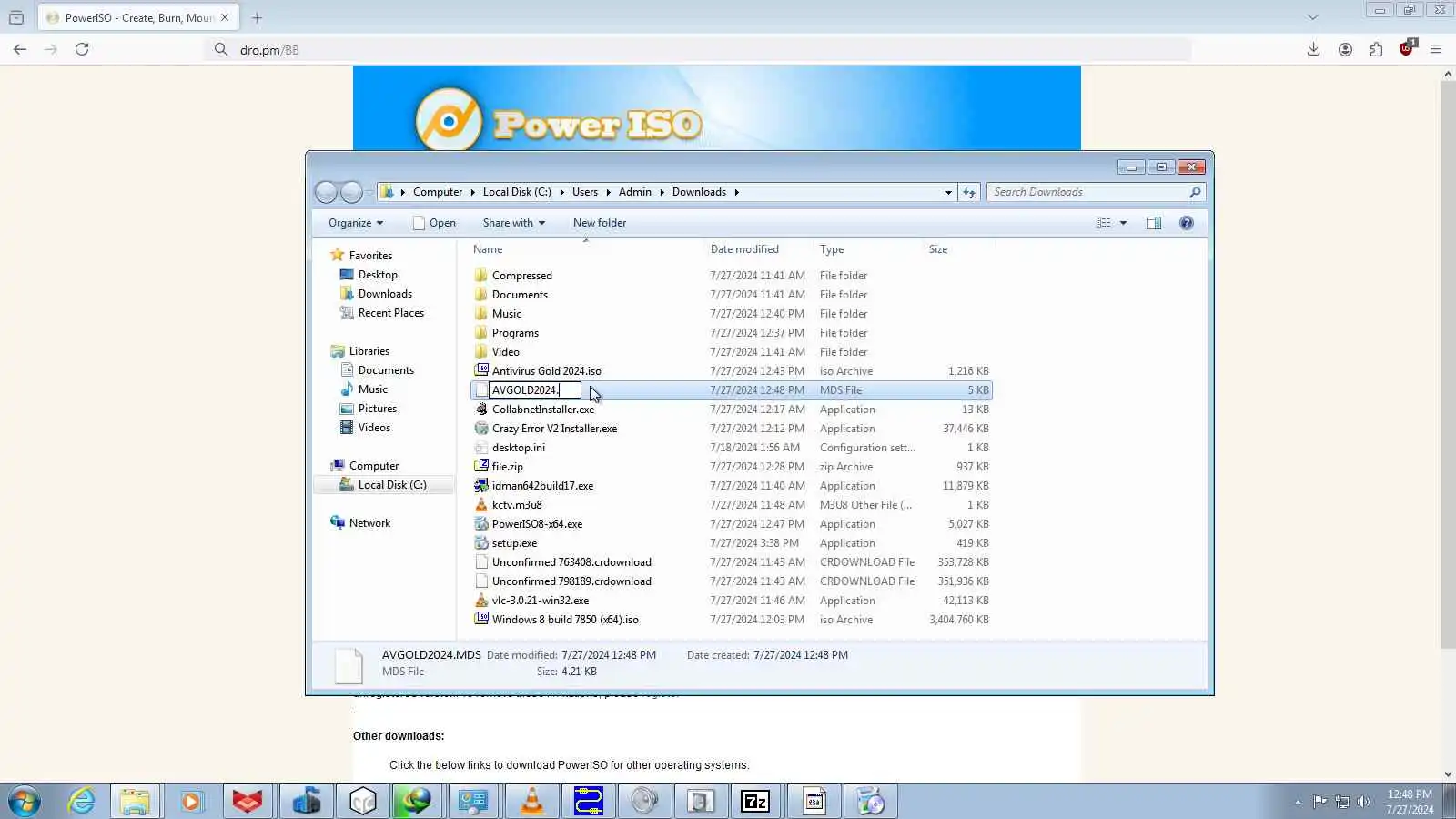Select Downloads in the navigation pane

[x=385, y=294]
